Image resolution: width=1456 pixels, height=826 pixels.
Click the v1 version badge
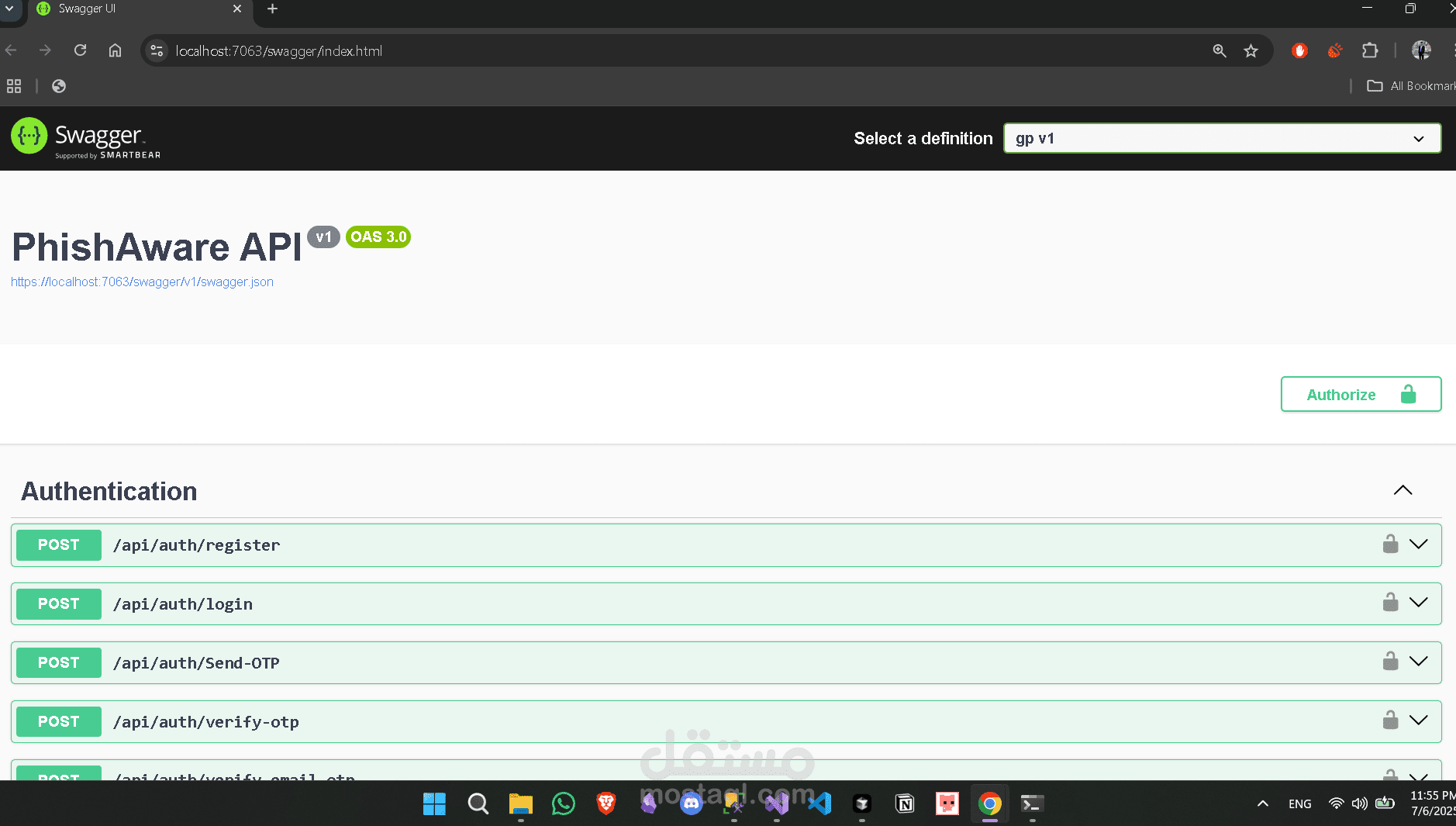tap(323, 237)
